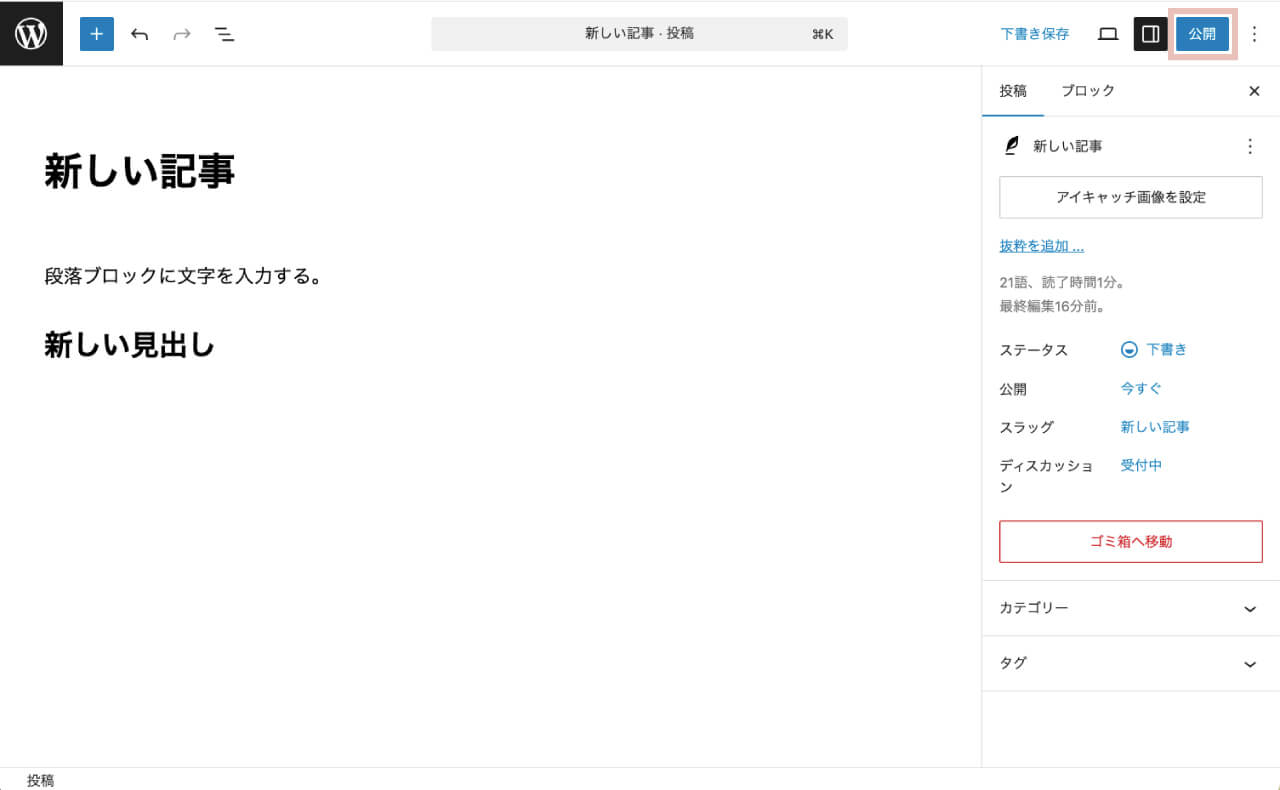Open the block inserter plus icon

96,33
